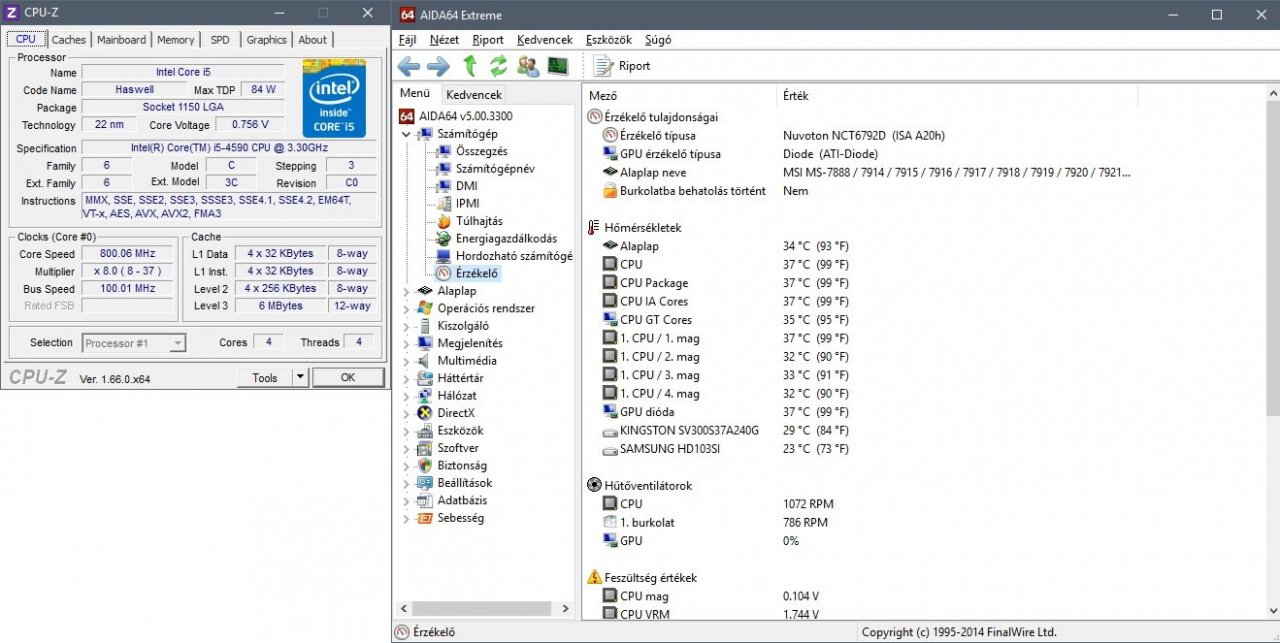Click the Eszközök tree icon

[x=424, y=431]
